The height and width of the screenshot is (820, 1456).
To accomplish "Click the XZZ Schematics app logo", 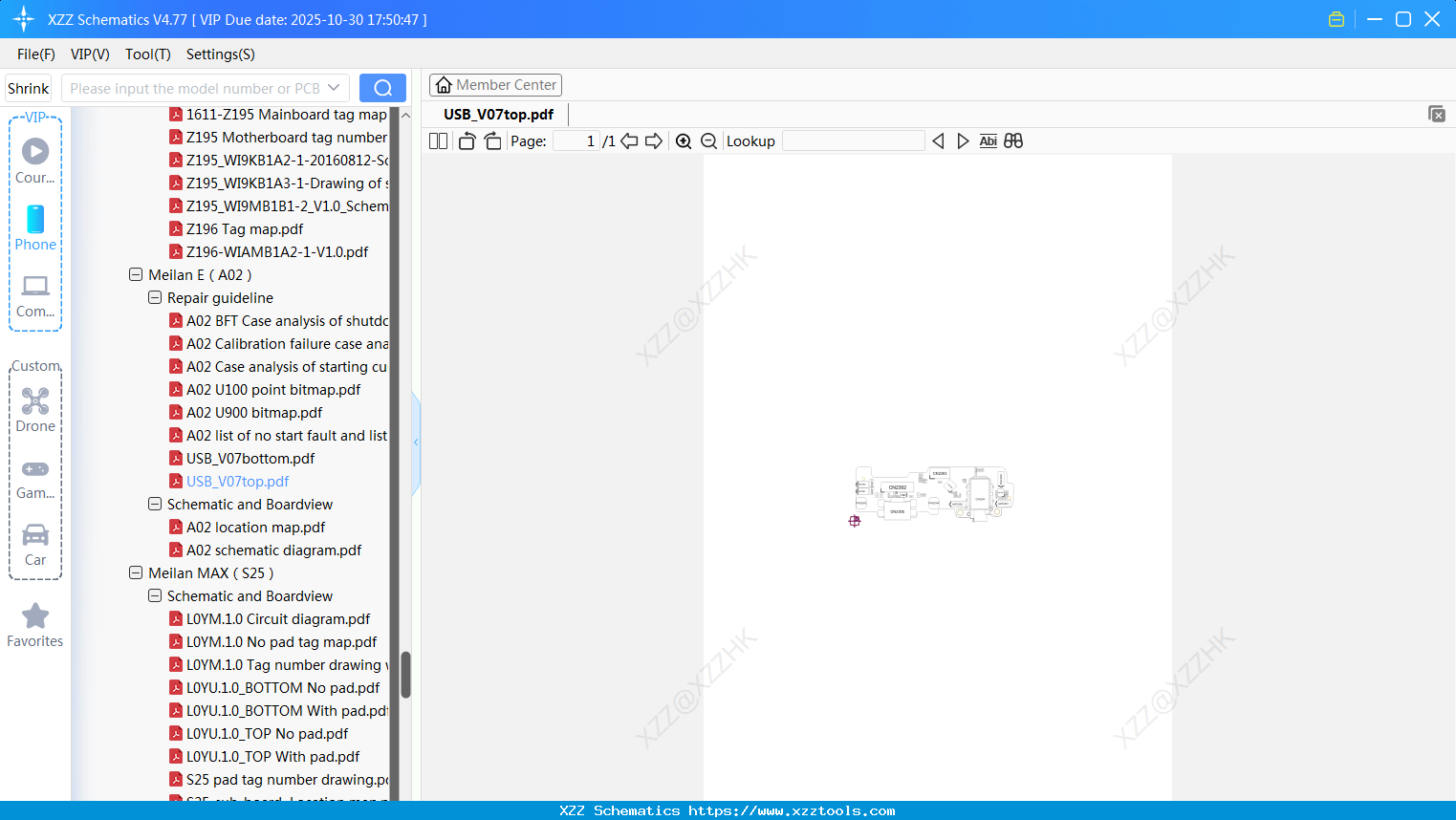I will (x=24, y=19).
